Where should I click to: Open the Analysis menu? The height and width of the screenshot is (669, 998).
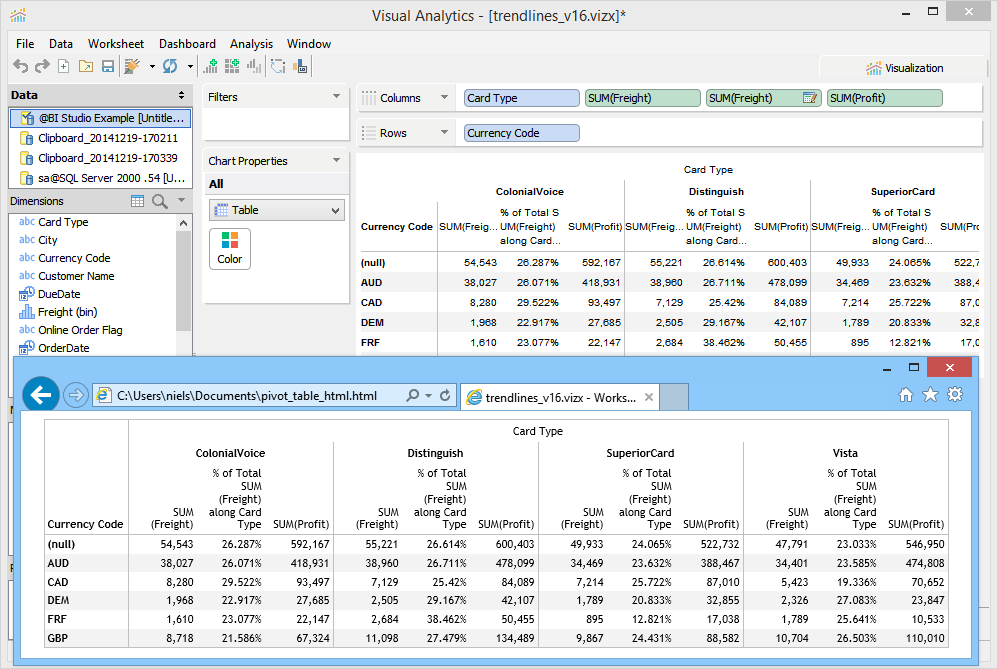tap(251, 44)
